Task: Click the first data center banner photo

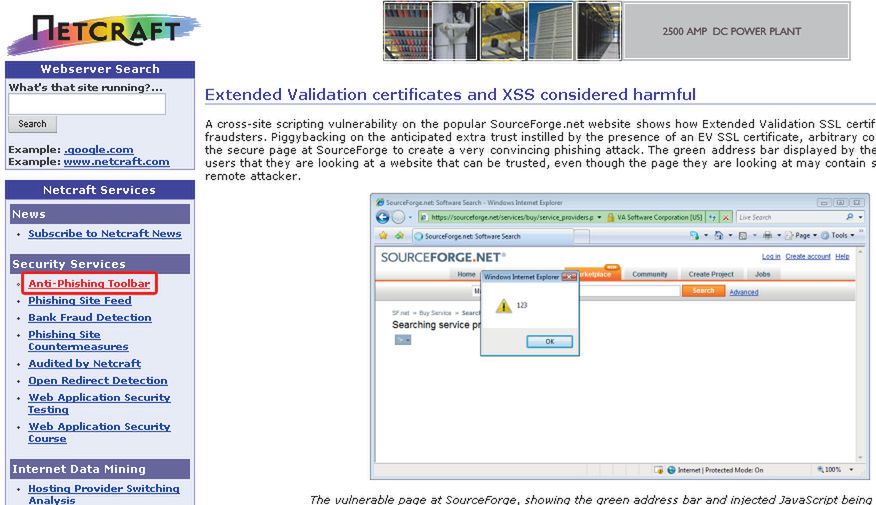Action: [x=407, y=31]
